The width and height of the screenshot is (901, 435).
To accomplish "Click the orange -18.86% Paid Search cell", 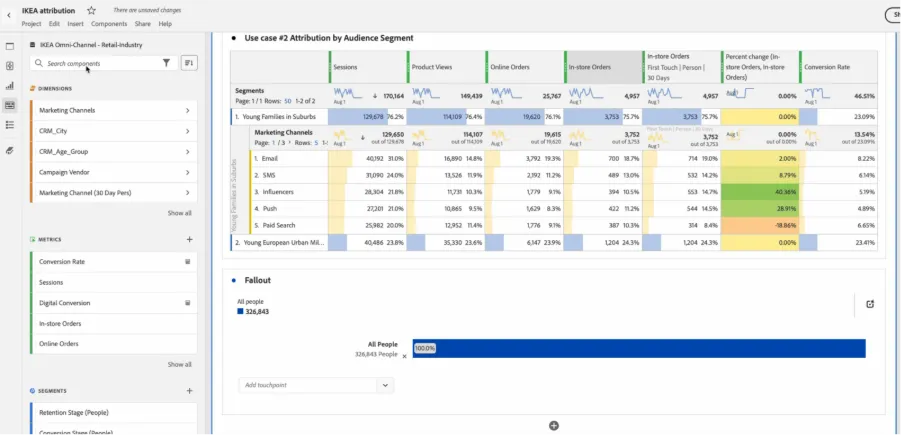I will [x=760, y=225].
